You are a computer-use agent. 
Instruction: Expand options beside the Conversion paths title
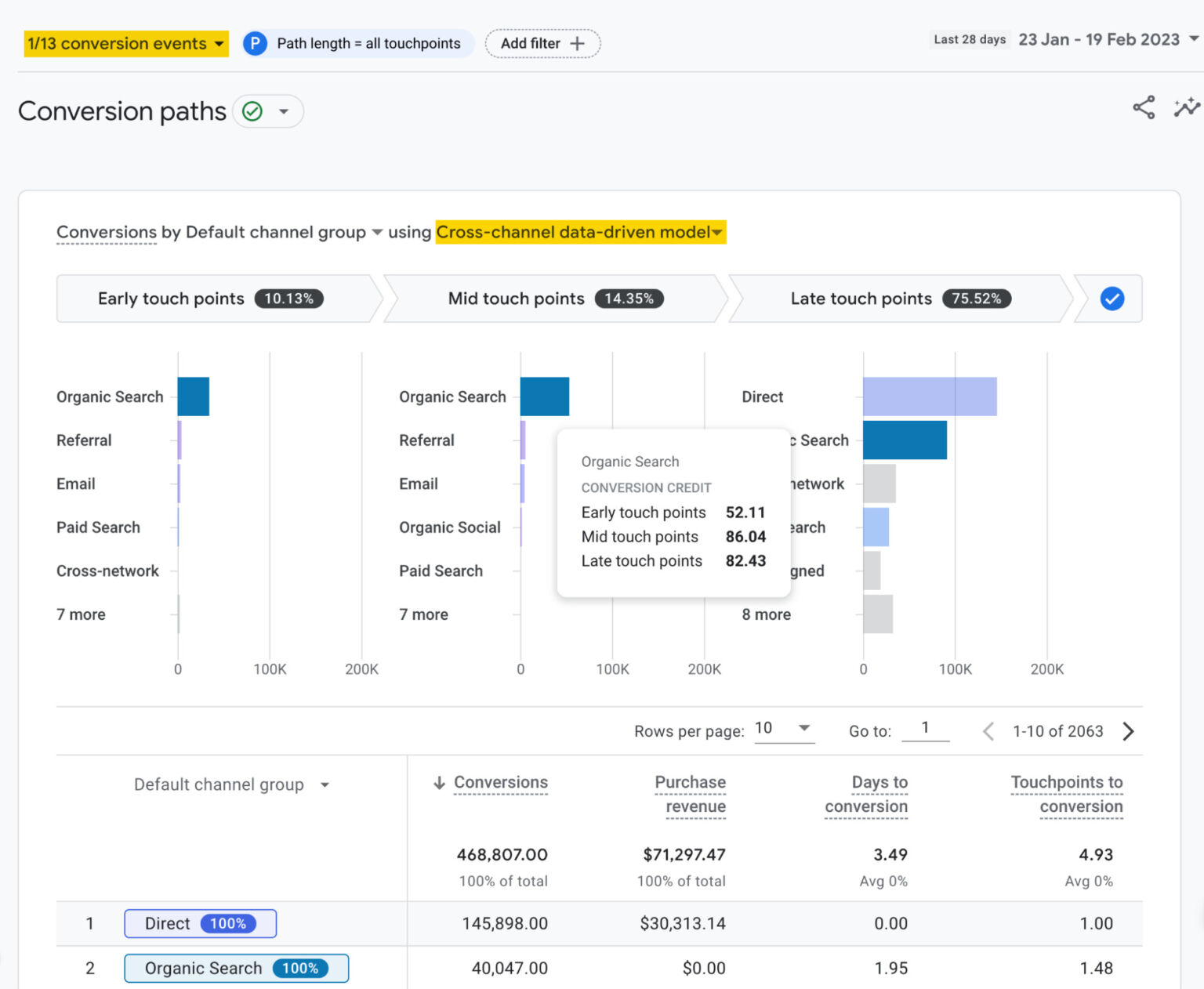(x=284, y=111)
